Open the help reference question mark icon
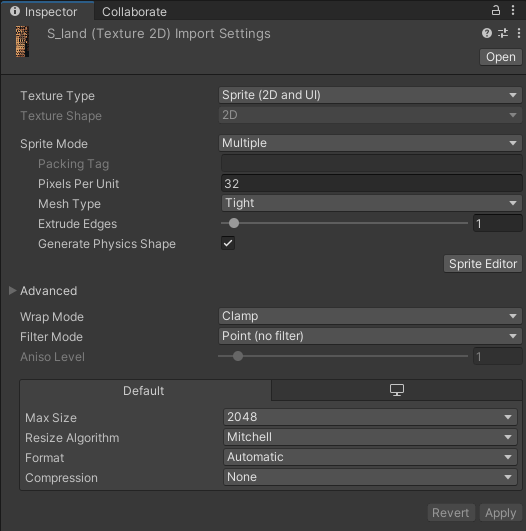The width and height of the screenshot is (526, 531). pos(487,33)
